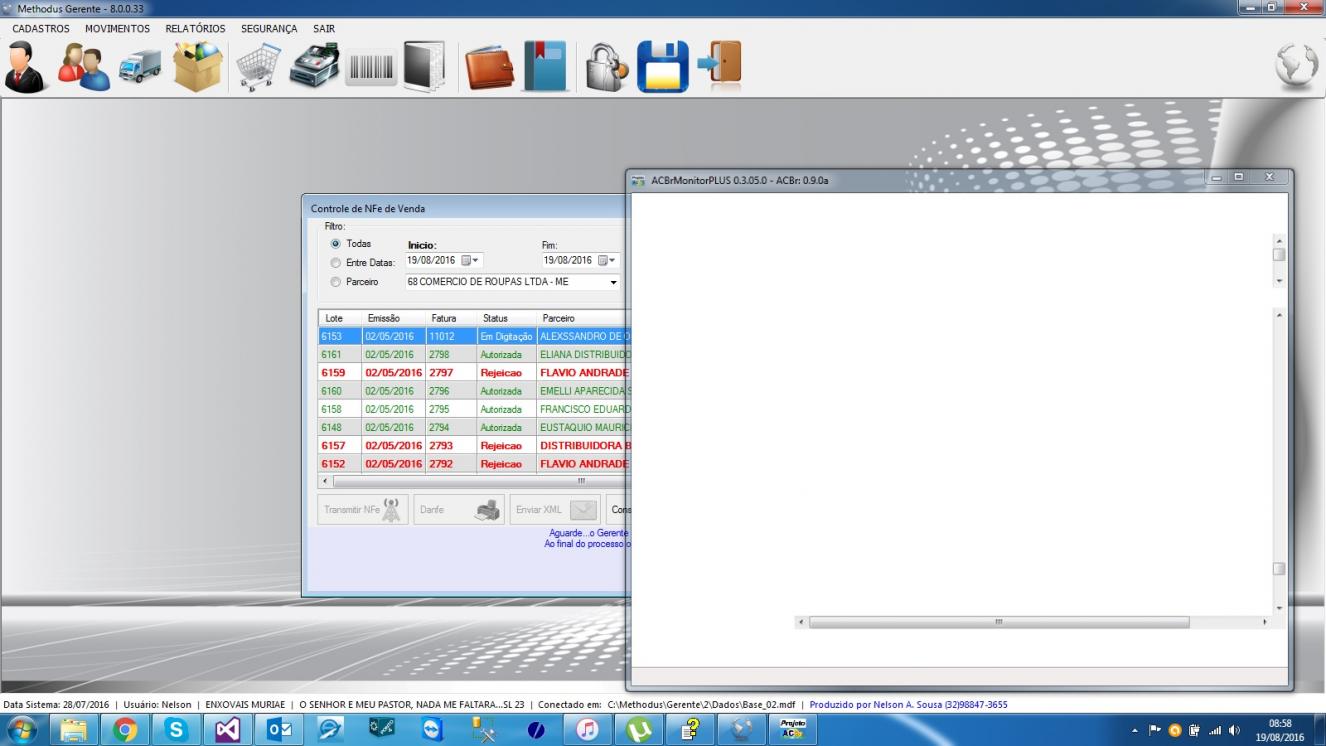Open Skype from the taskbar
The width and height of the screenshot is (1326, 746).
coord(176,730)
